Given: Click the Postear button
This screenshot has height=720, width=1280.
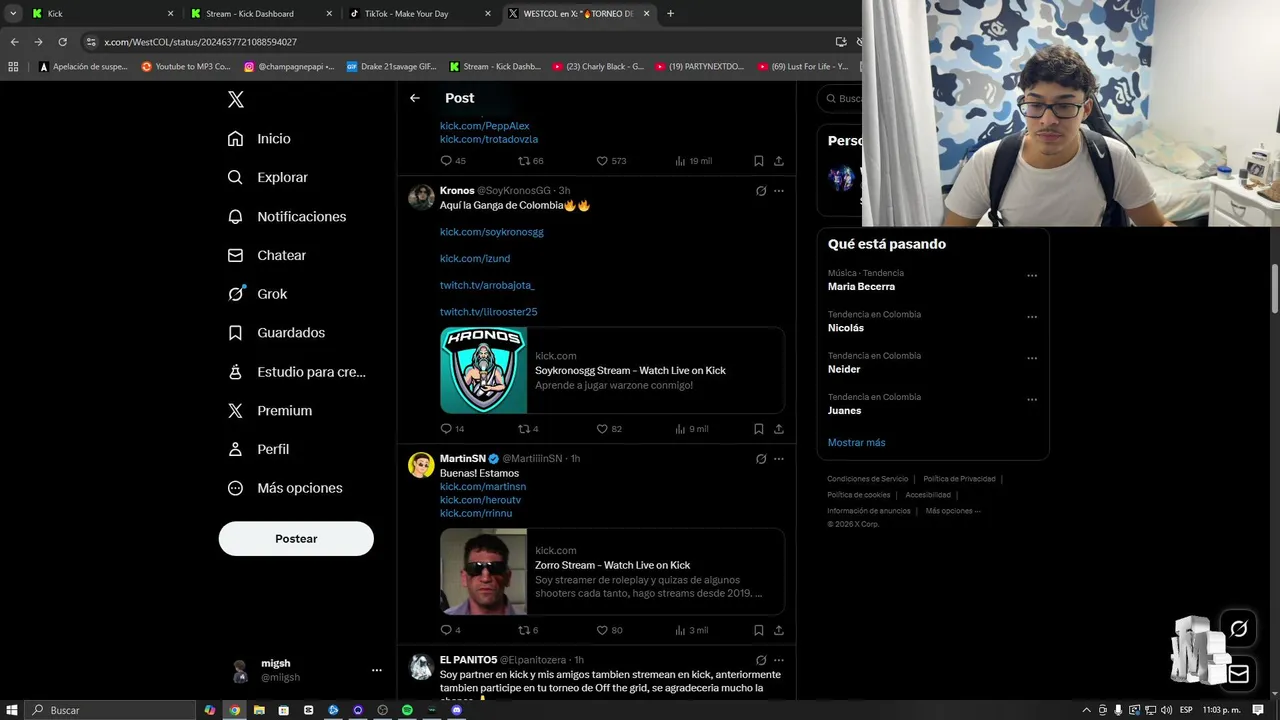Looking at the screenshot, I should [296, 539].
